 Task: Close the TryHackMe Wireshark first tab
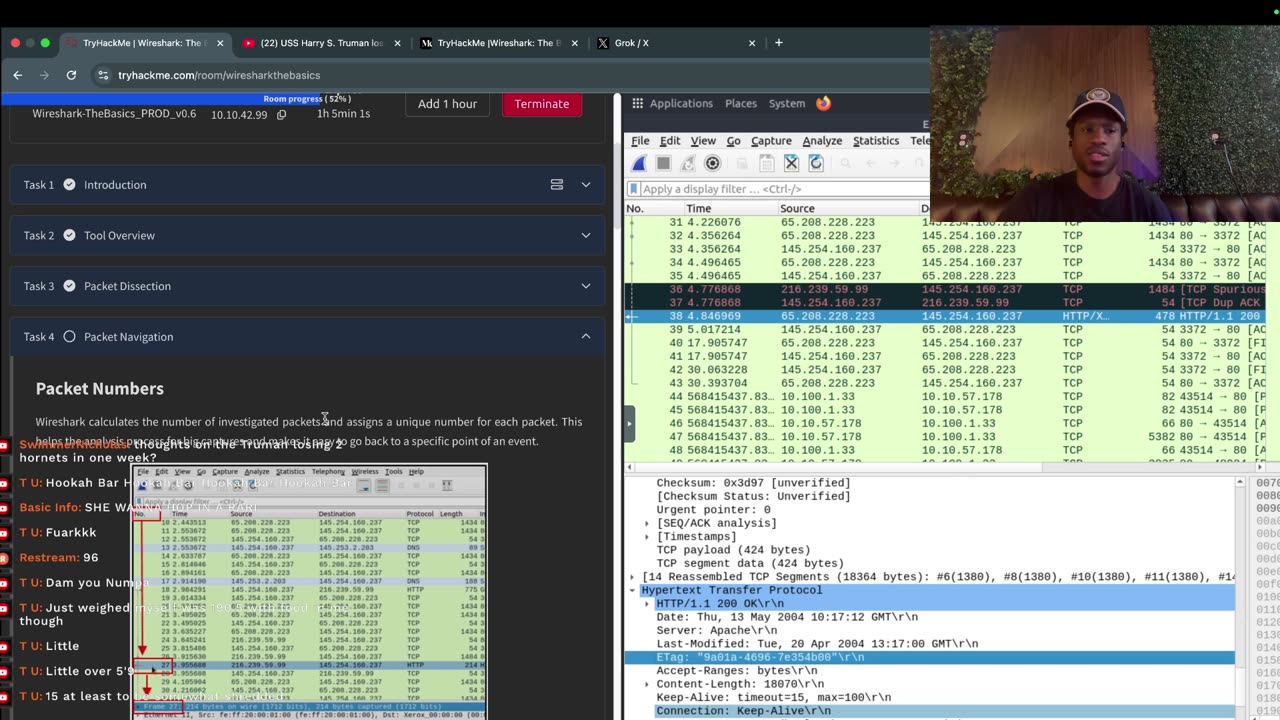(x=219, y=43)
